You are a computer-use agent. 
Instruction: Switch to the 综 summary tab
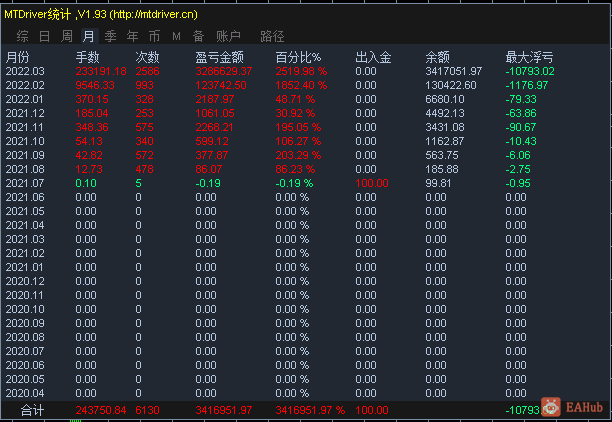coord(22,36)
